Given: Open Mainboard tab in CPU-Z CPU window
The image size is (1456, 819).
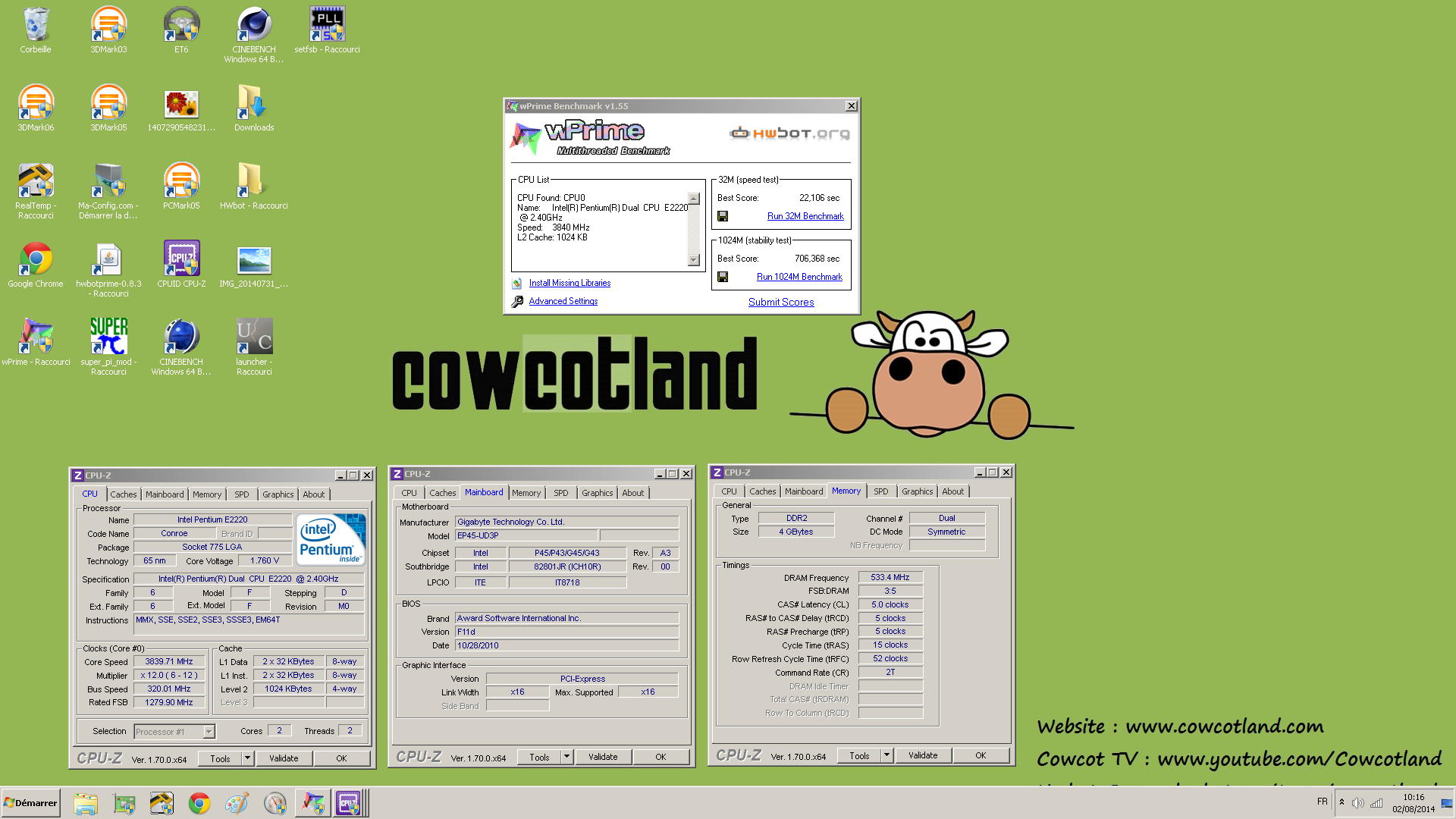Looking at the screenshot, I should click(x=165, y=494).
